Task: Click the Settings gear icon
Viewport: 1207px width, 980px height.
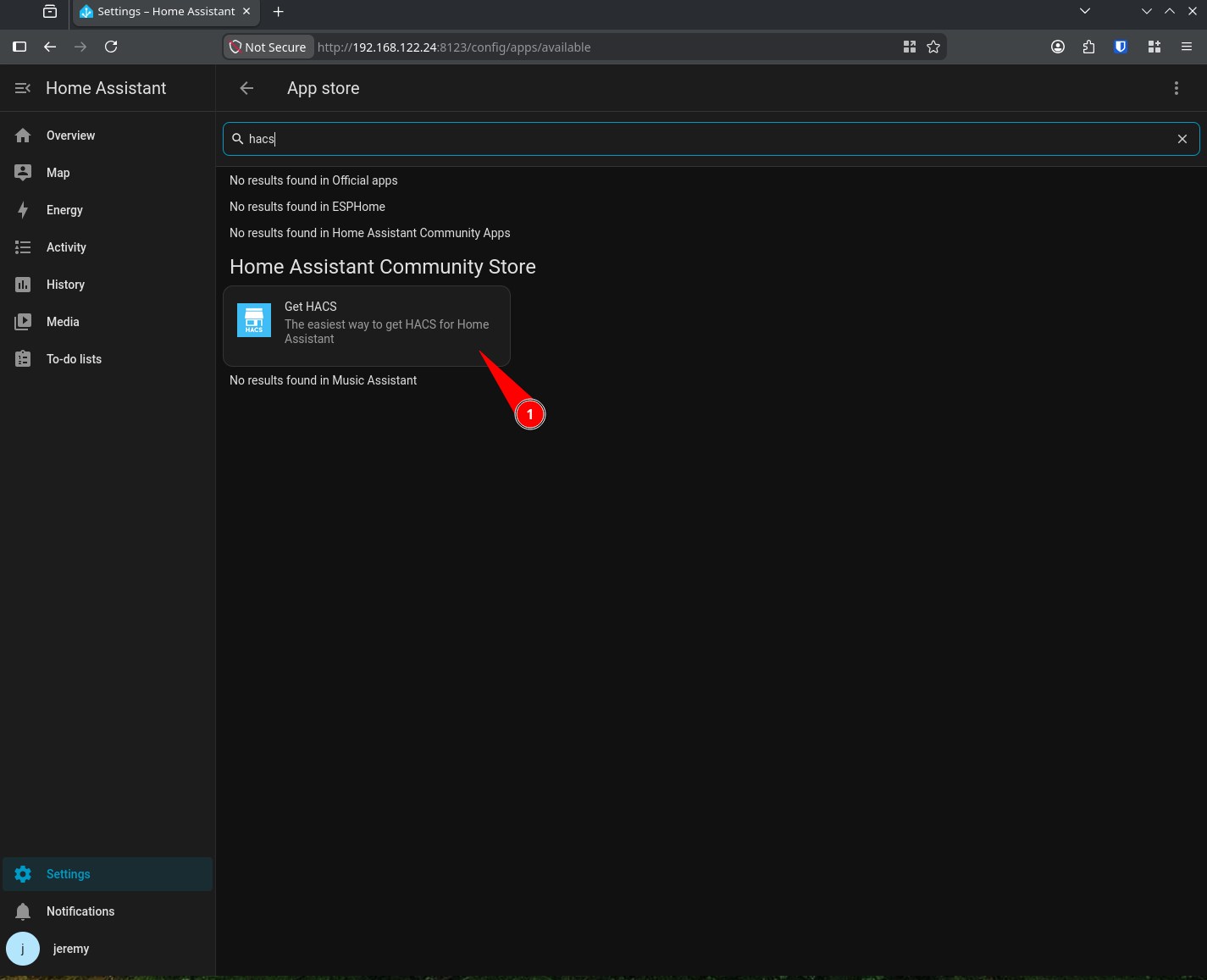Action: (23, 874)
